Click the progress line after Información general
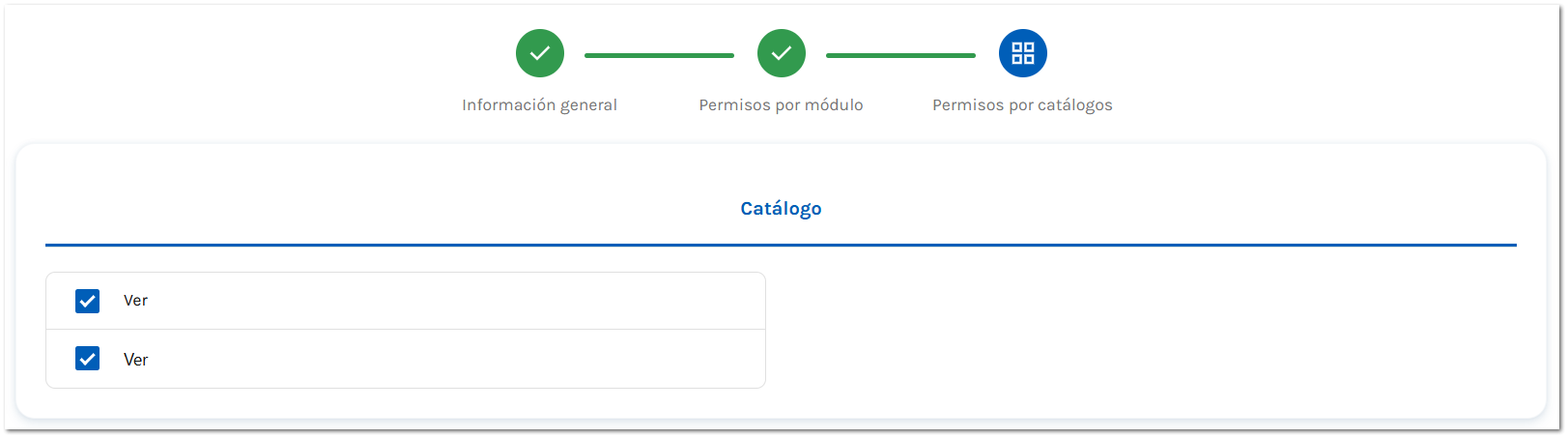The width and height of the screenshot is (1568, 438). [x=659, y=55]
